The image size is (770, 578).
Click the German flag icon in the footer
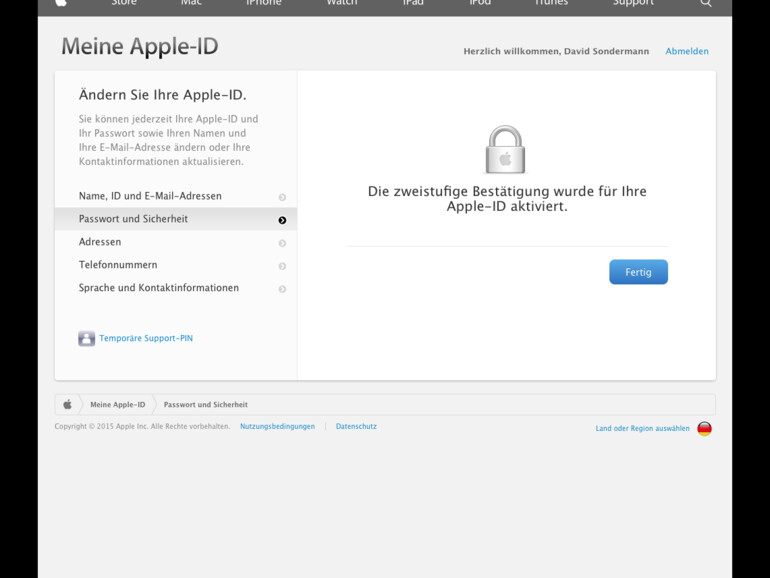[704, 428]
